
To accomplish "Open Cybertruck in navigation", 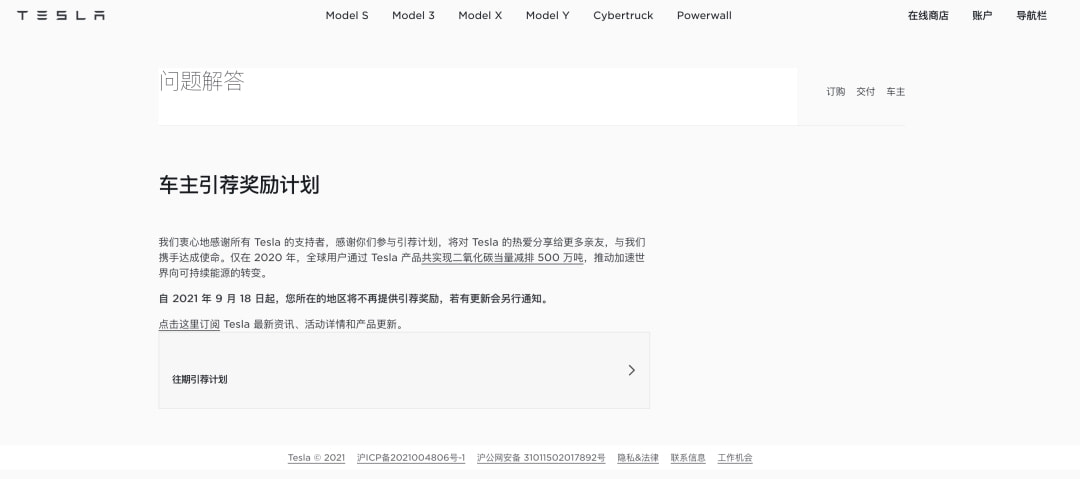I will point(623,15).
